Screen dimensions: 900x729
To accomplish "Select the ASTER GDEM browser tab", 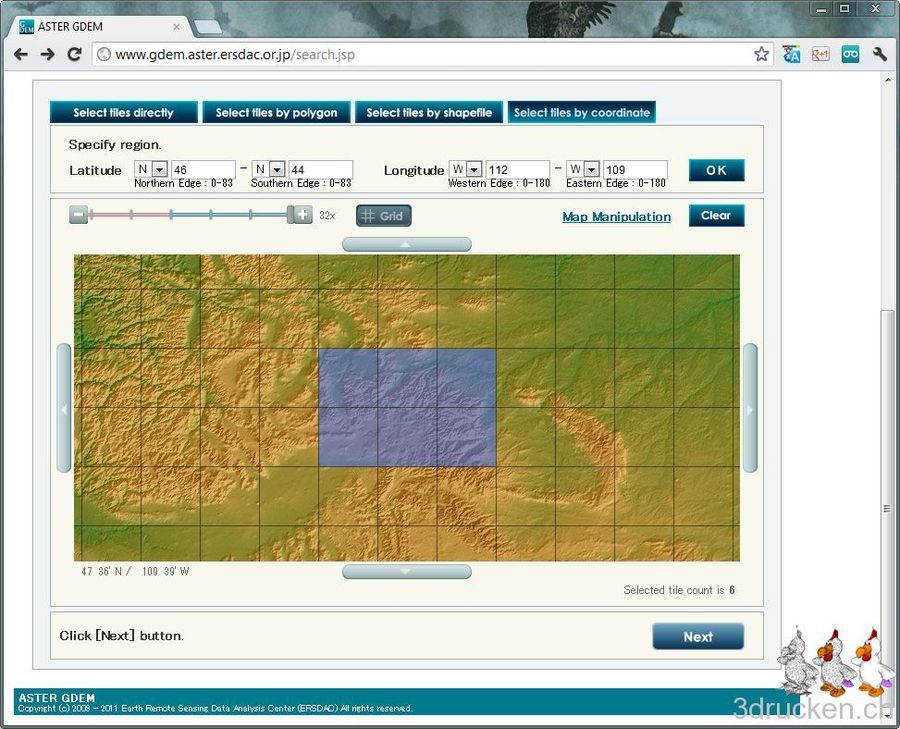I will click(98, 26).
